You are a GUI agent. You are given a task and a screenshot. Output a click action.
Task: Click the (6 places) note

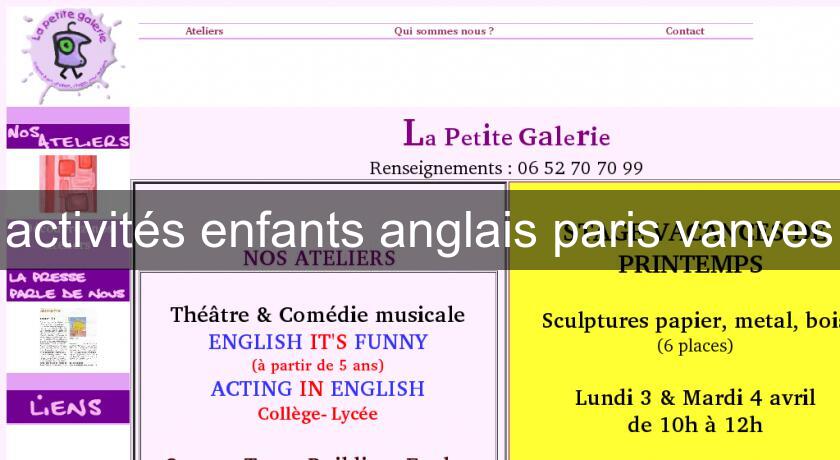695,345
